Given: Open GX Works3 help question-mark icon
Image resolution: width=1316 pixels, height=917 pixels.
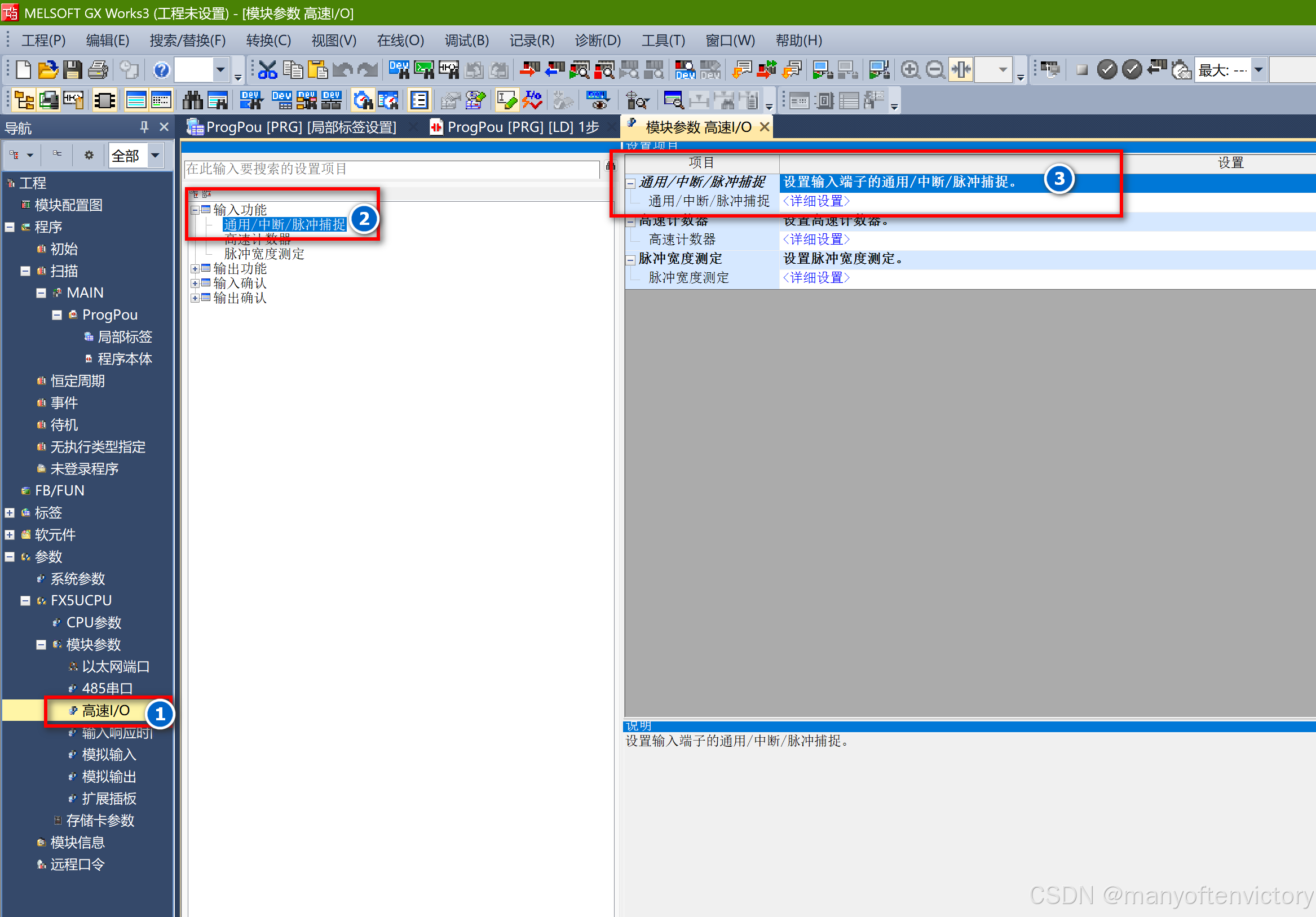Looking at the screenshot, I should coord(162,70).
